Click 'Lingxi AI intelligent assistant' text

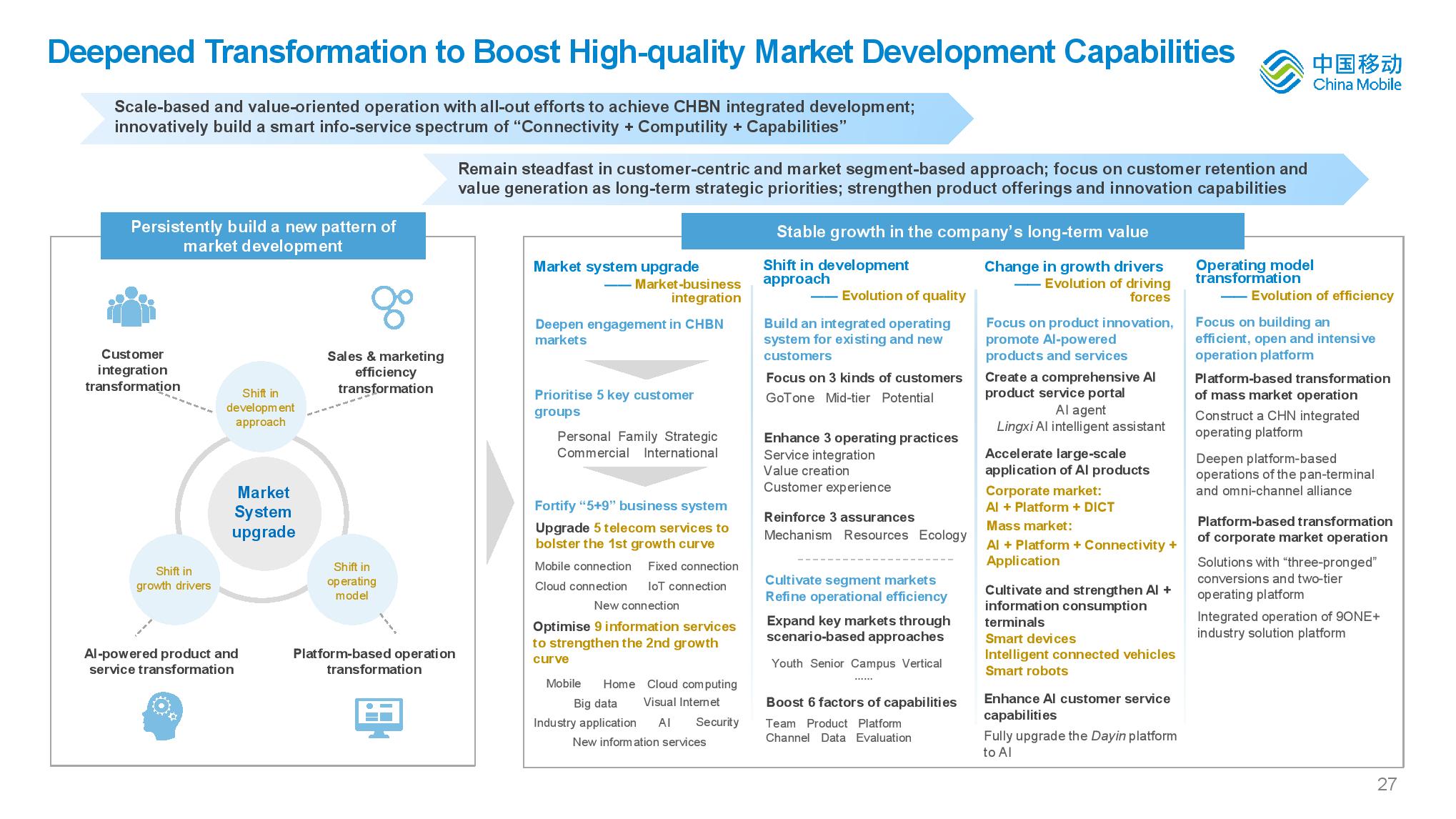(1080, 427)
